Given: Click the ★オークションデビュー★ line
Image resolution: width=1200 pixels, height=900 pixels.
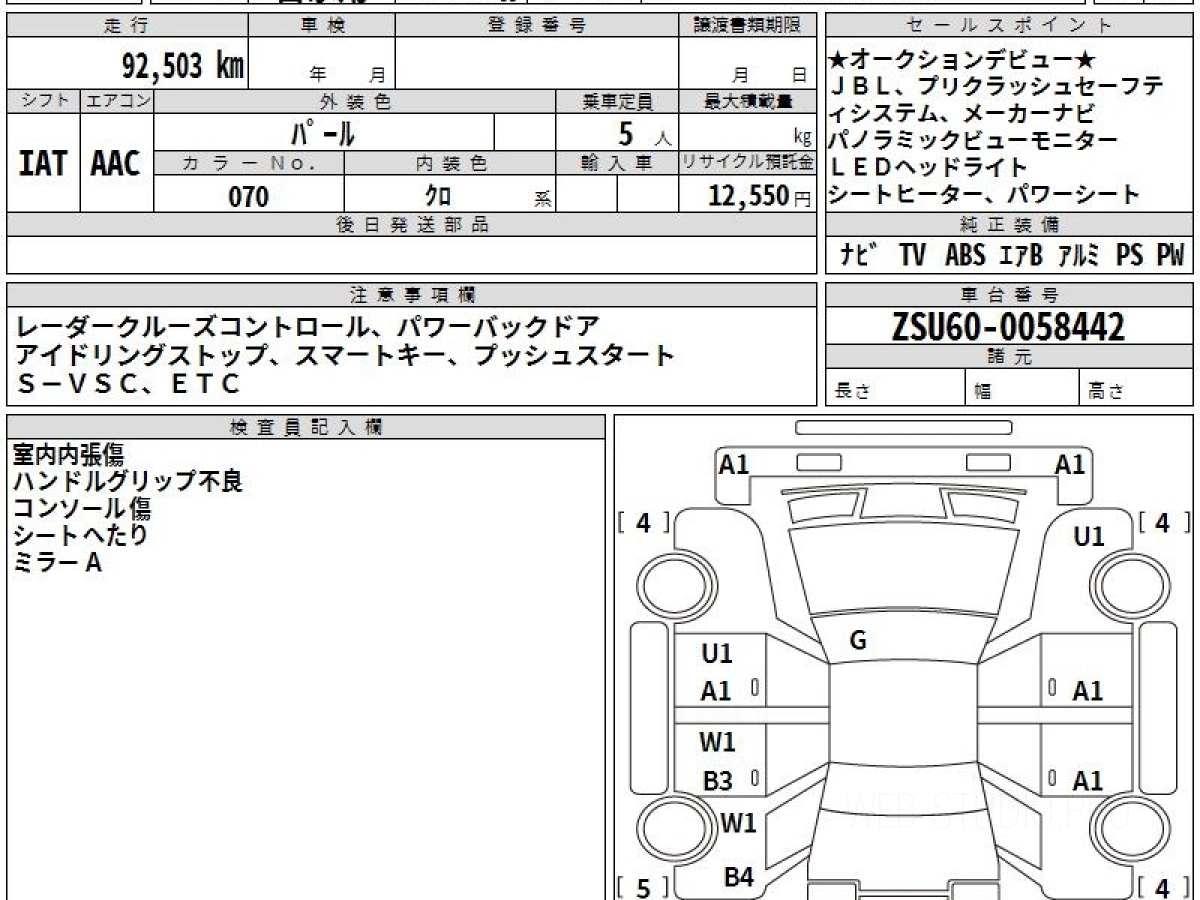Looking at the screenshot, I should click(x=963, y=62).
